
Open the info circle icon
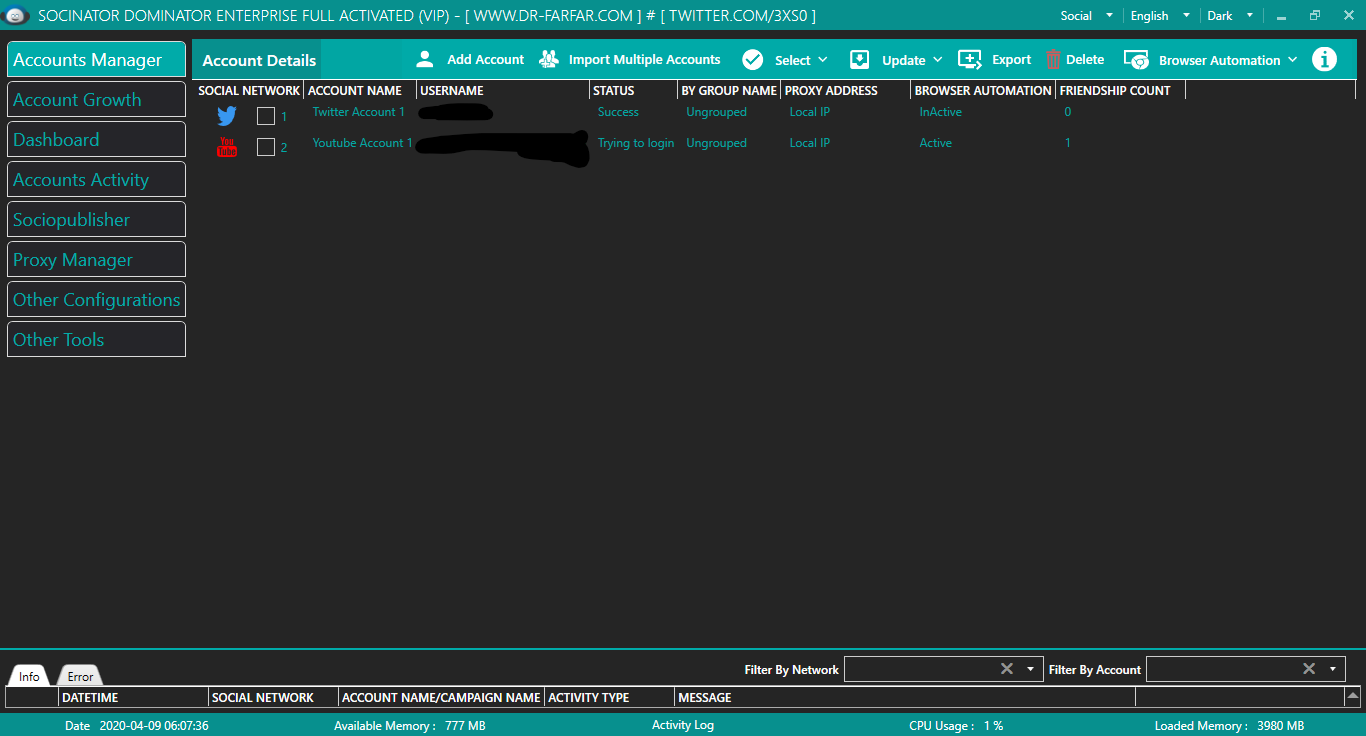click(1324, 59)
